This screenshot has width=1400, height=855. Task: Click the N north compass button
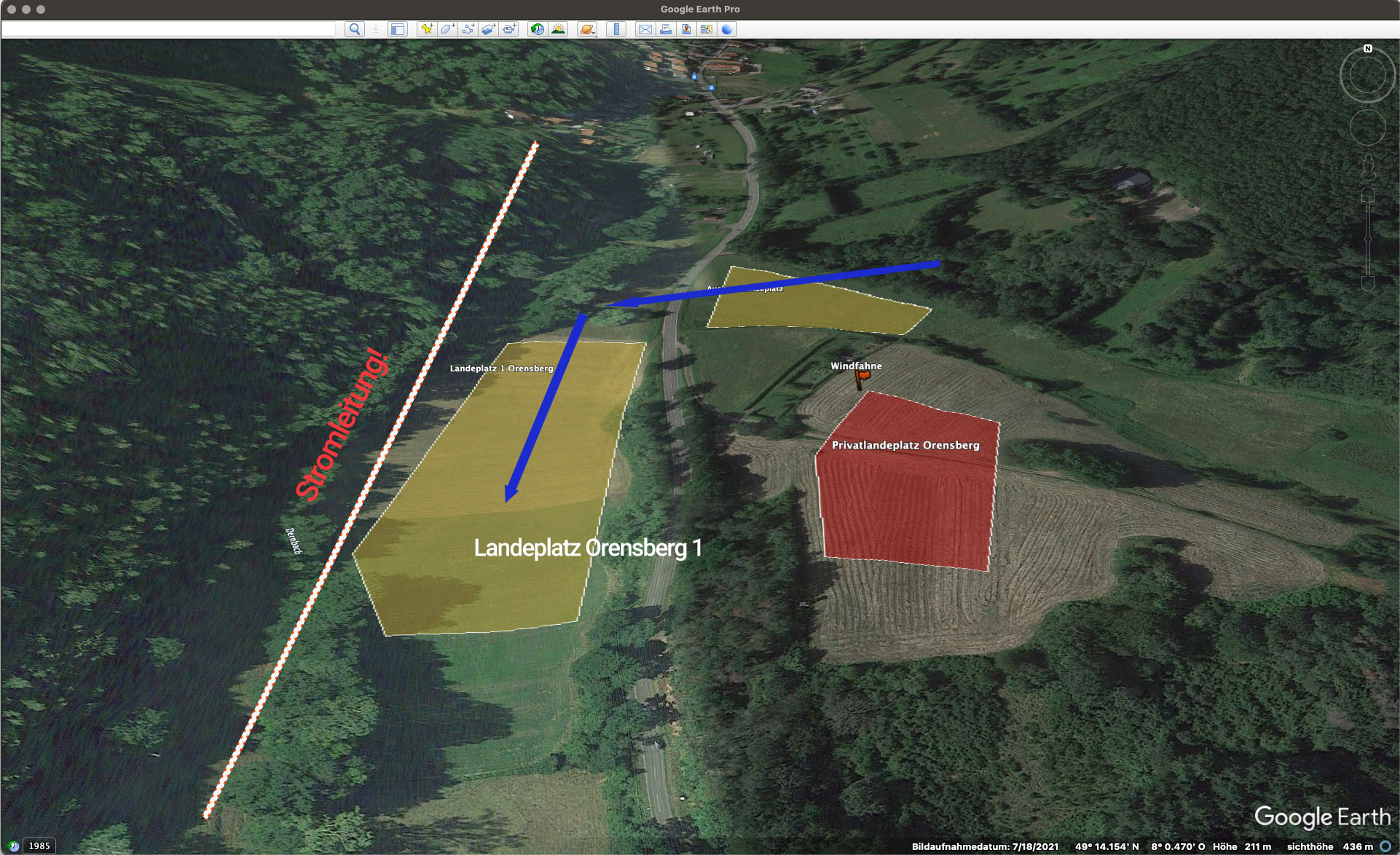(x=1367, y=49)
